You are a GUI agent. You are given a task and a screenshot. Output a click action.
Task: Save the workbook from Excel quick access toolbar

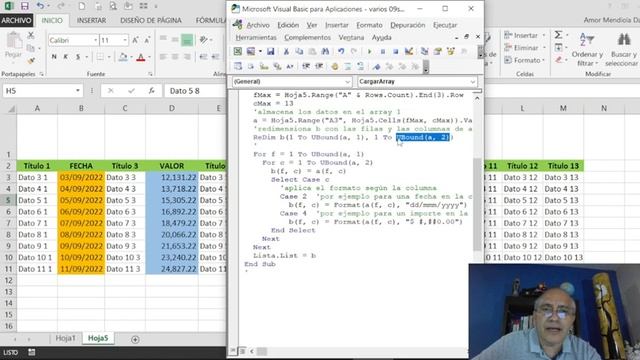24,6
